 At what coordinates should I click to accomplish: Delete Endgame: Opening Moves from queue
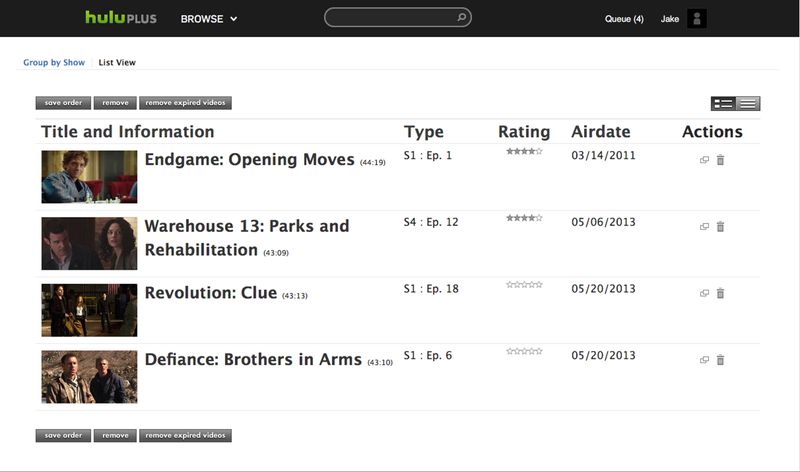720,160
